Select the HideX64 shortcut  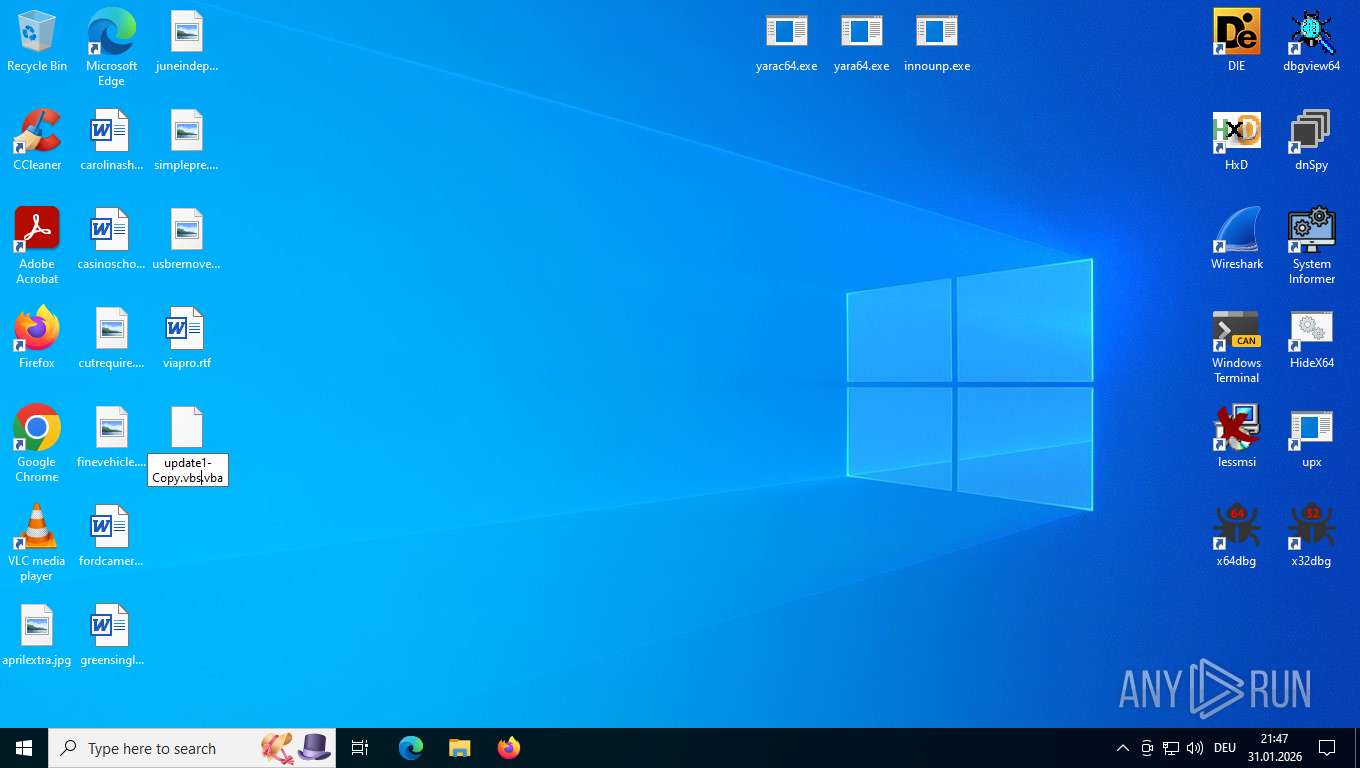1312,339
